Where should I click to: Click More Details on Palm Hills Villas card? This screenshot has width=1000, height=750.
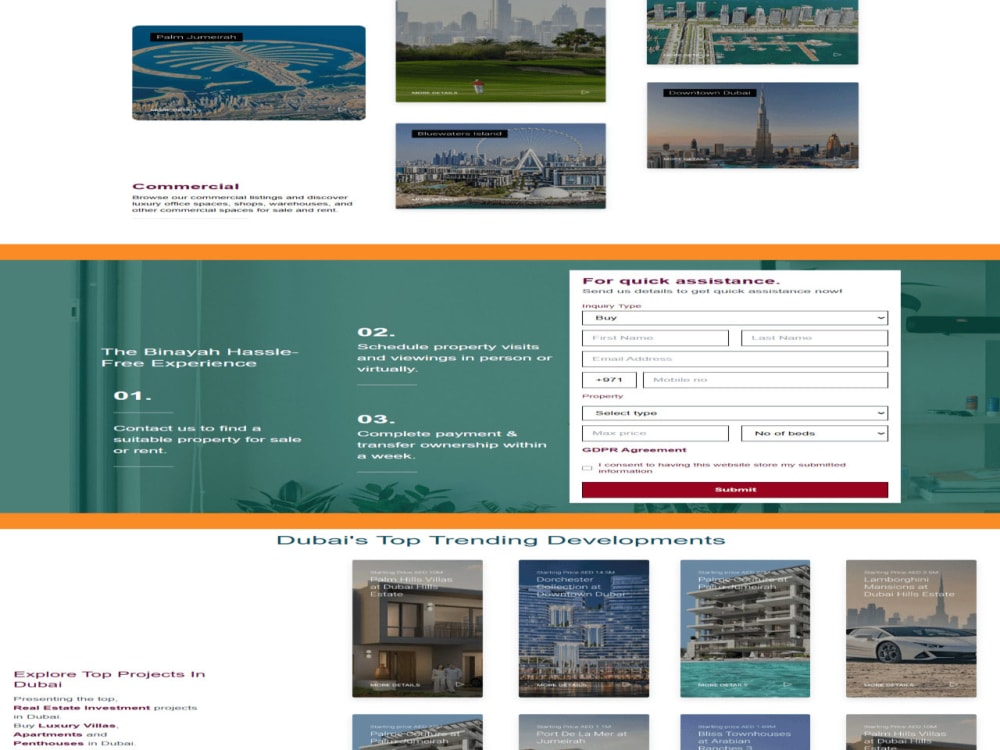tap(395, 685)
